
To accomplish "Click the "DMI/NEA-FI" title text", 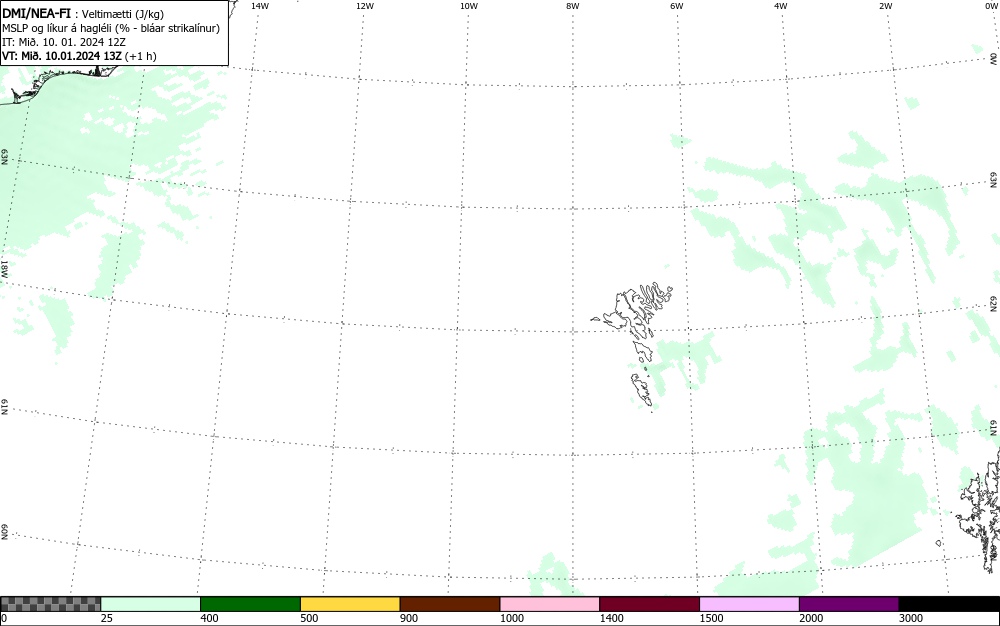I will pos(36,13).
